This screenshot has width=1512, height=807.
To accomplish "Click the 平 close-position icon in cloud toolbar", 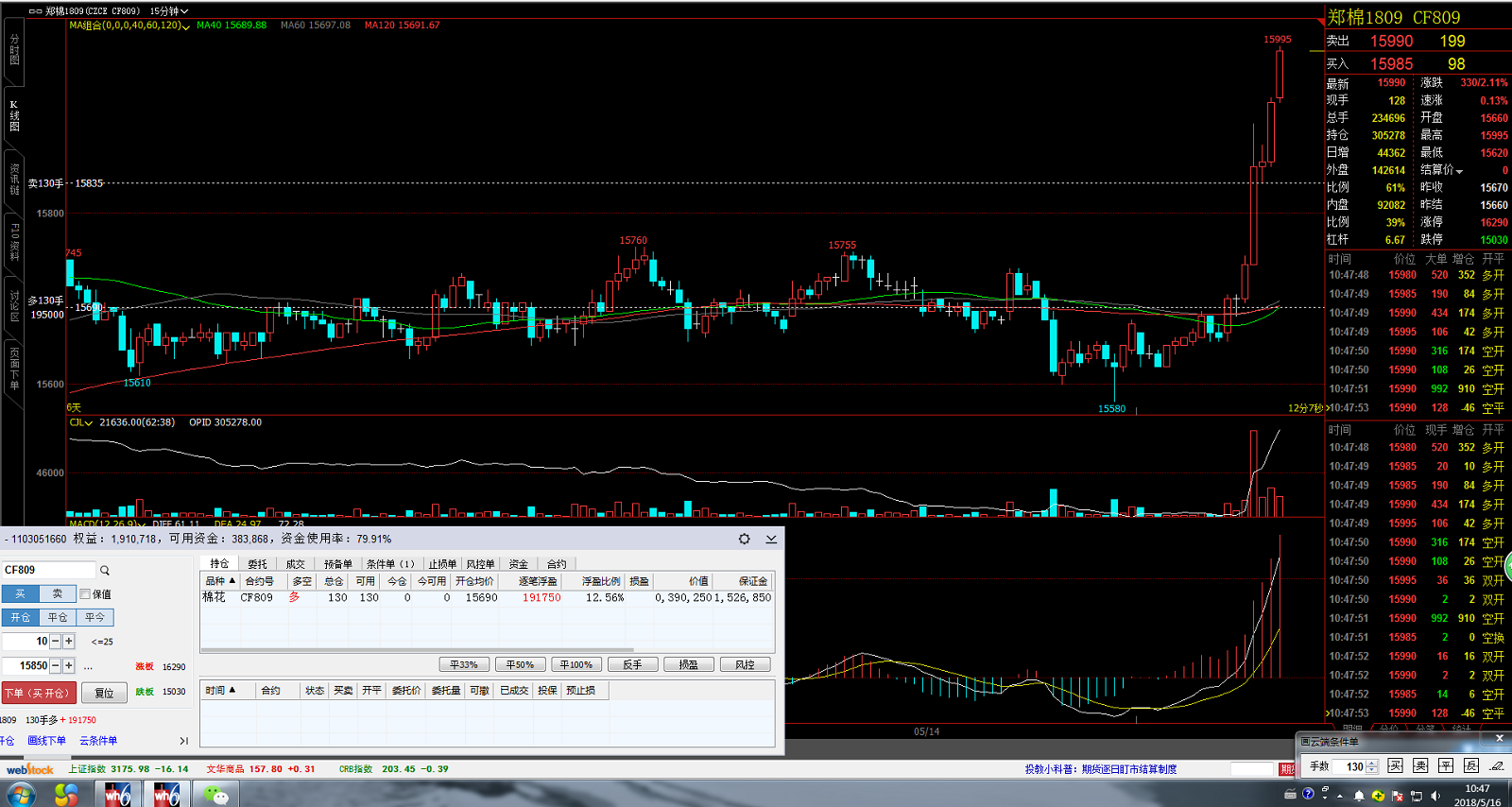I will coord(1446,765).
